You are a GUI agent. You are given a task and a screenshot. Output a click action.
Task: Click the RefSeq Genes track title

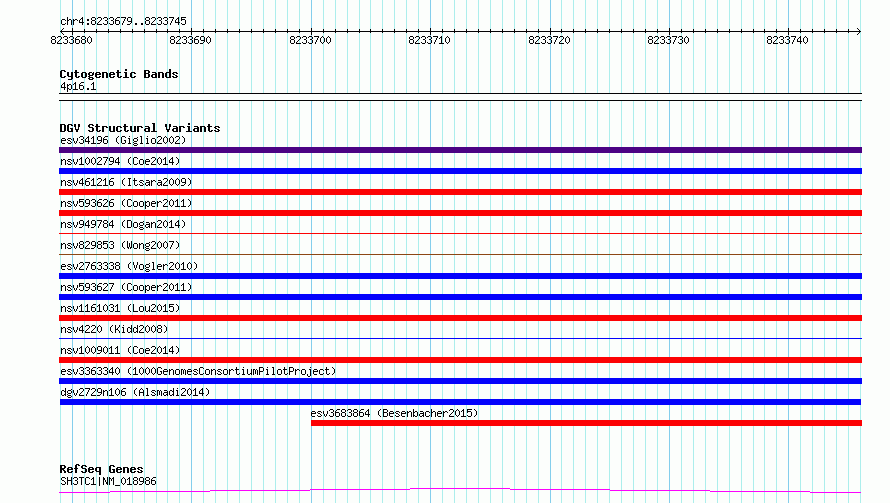tap(101, 469)
